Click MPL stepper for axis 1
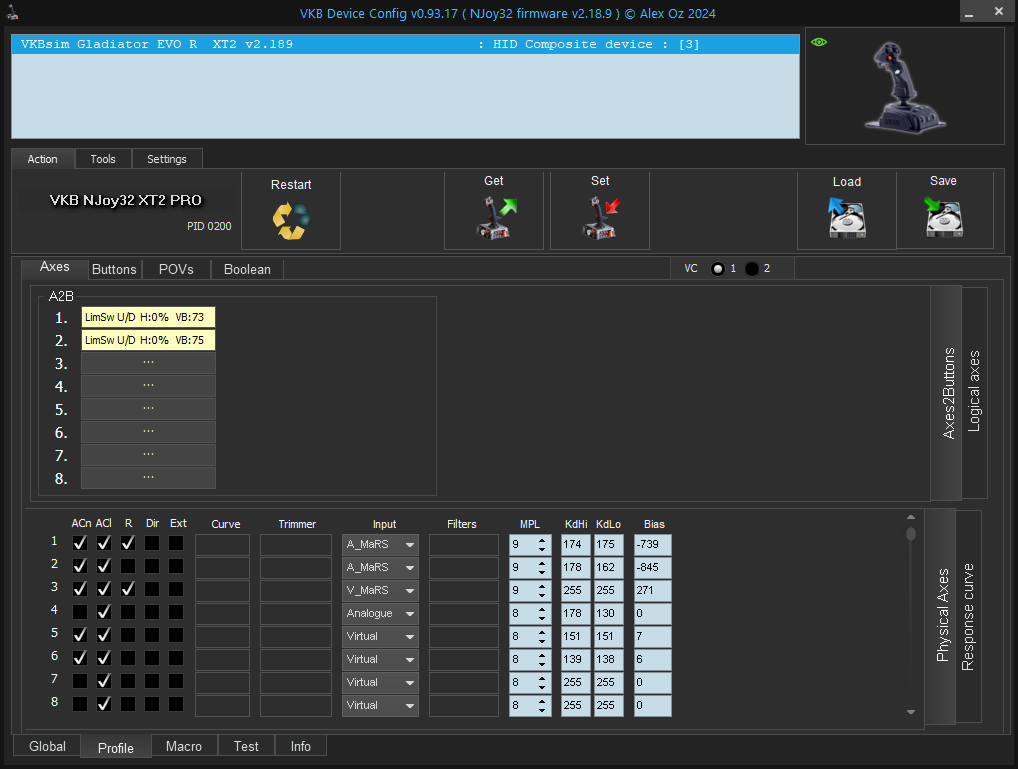The image size is (1018, 769). (x=542, y=544)
